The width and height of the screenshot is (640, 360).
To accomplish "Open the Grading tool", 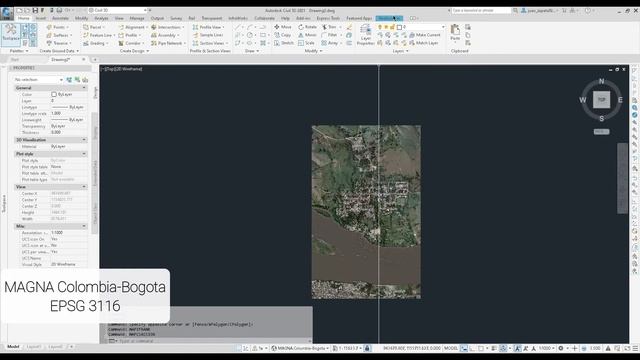I will (x=95, y=43).
